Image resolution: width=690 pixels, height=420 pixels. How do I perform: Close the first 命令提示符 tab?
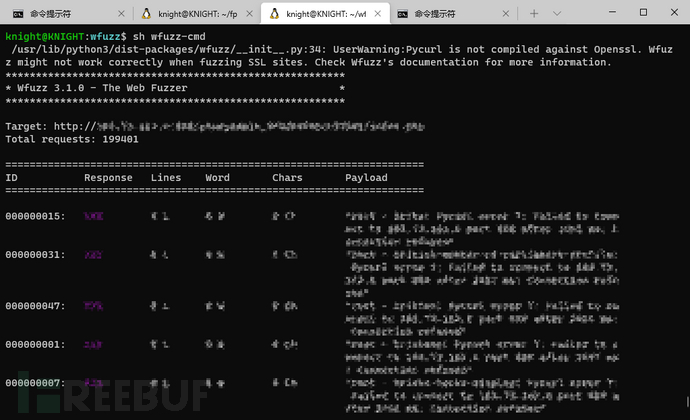point(121,14)
